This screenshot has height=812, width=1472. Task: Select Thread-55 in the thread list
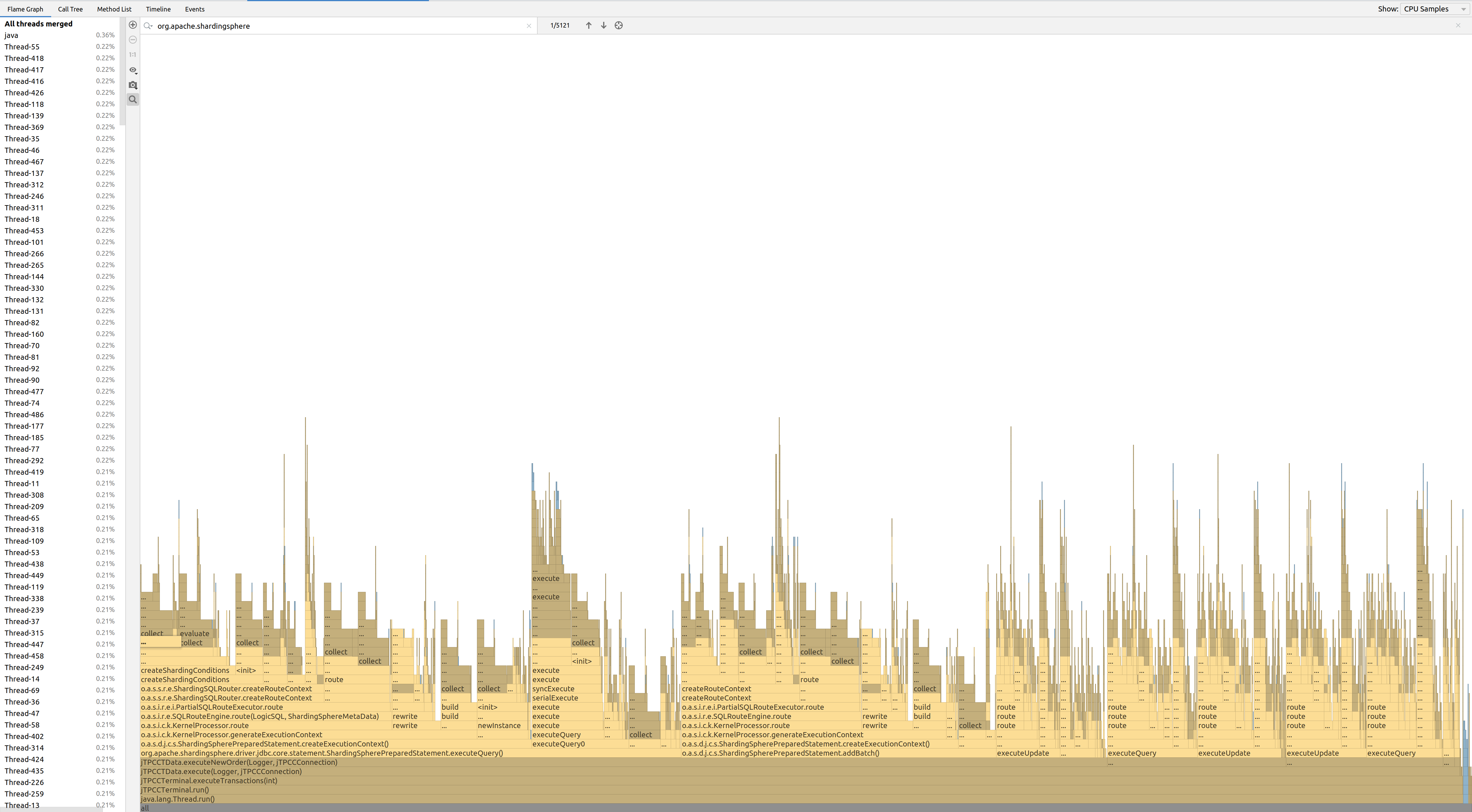(22, 47)
